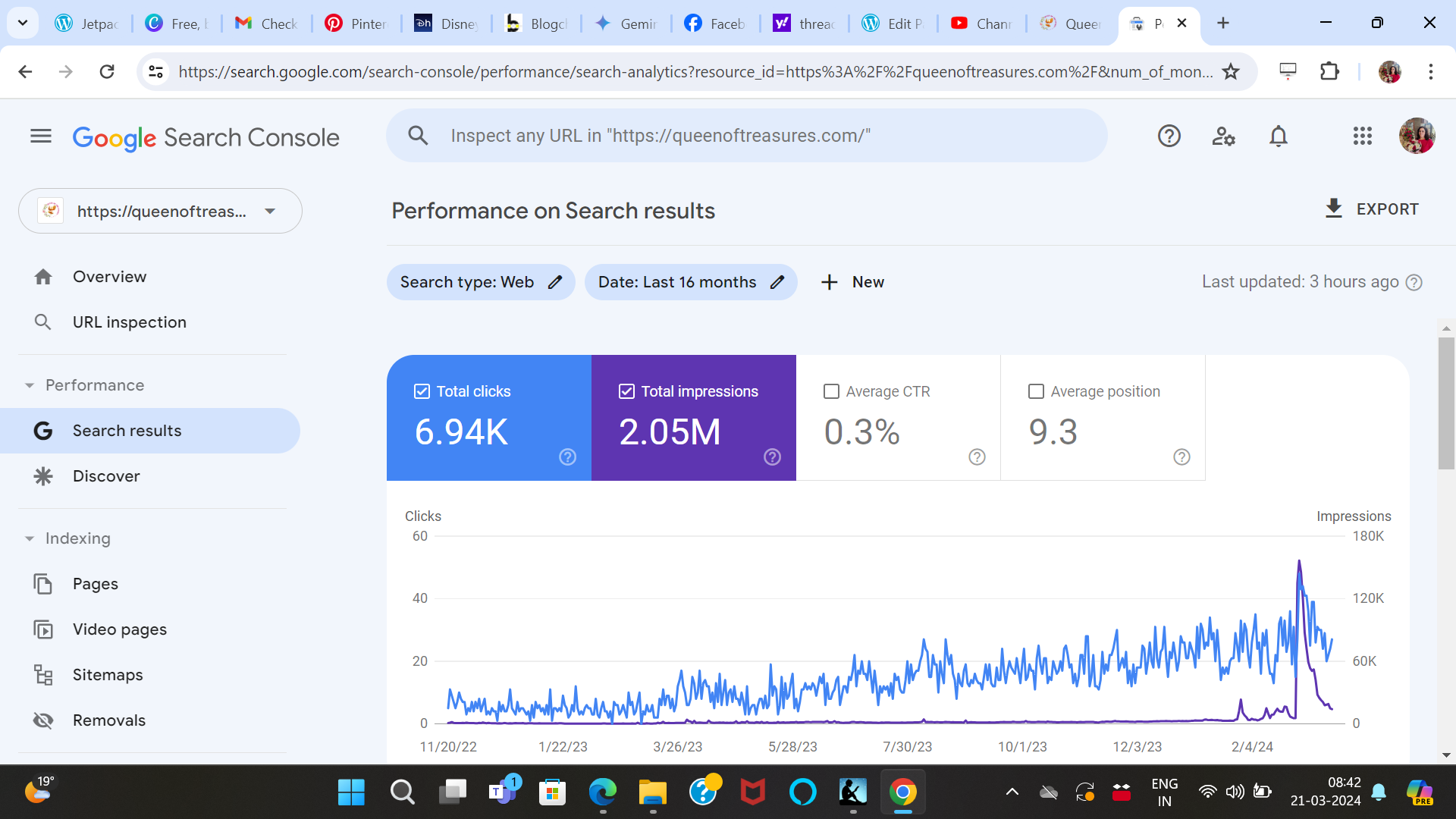Open the notifications bell icon
The image size is (1456, 819).
(1278, 136)
